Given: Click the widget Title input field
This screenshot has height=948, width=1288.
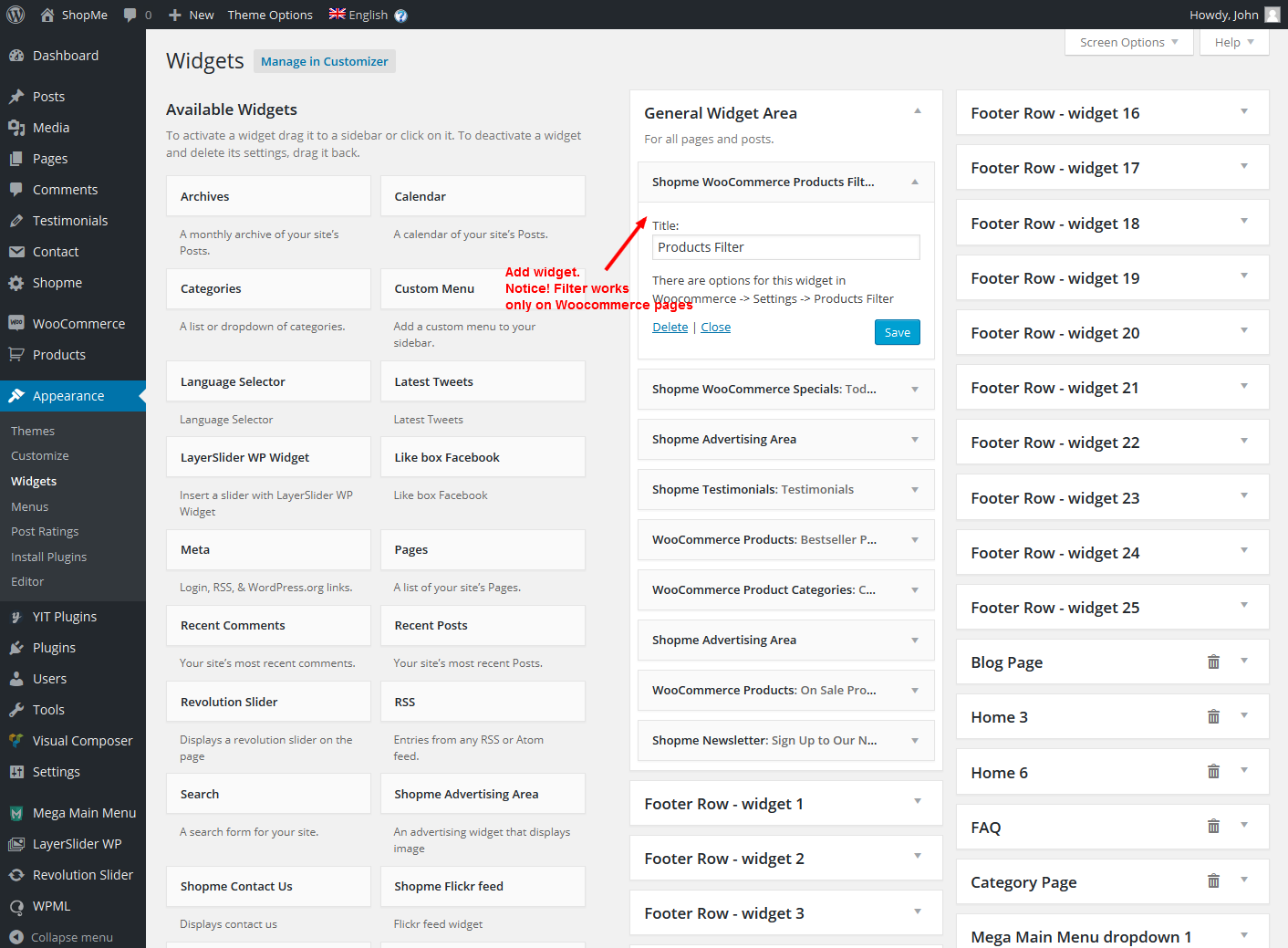Looking at the screenshot, I should pos(785,247).
